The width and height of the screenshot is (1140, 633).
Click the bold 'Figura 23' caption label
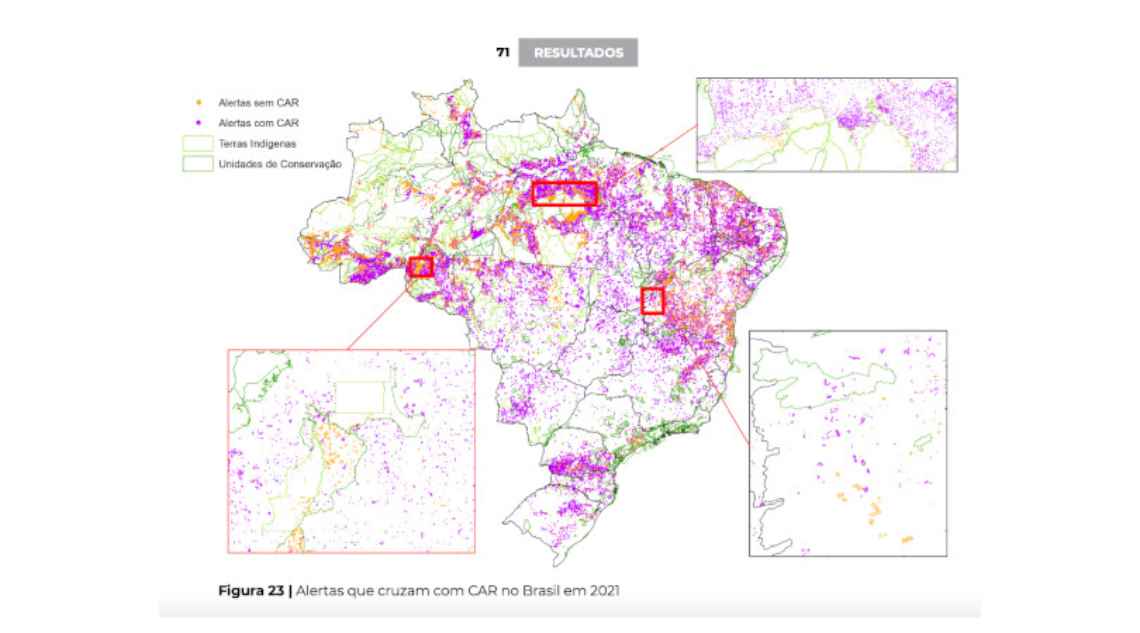coord(251,591)
